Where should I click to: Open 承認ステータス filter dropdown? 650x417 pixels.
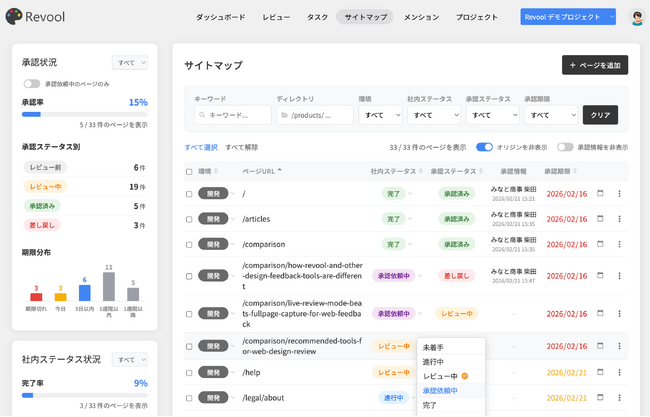point(492,115)
